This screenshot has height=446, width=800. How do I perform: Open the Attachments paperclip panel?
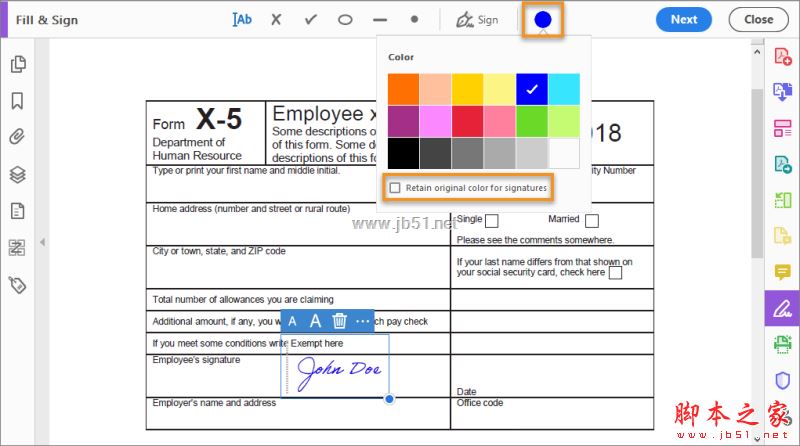tap(17, 137)
